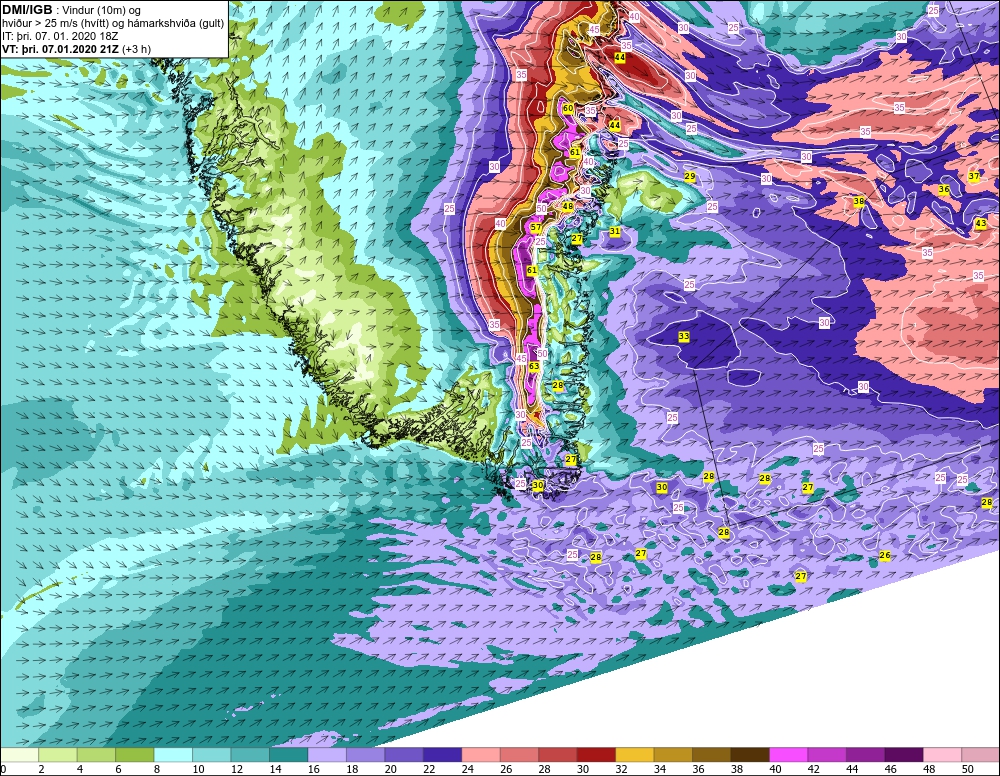Click the light cyan 8–10 legend swatch
1000x776 pixels.
173,755
